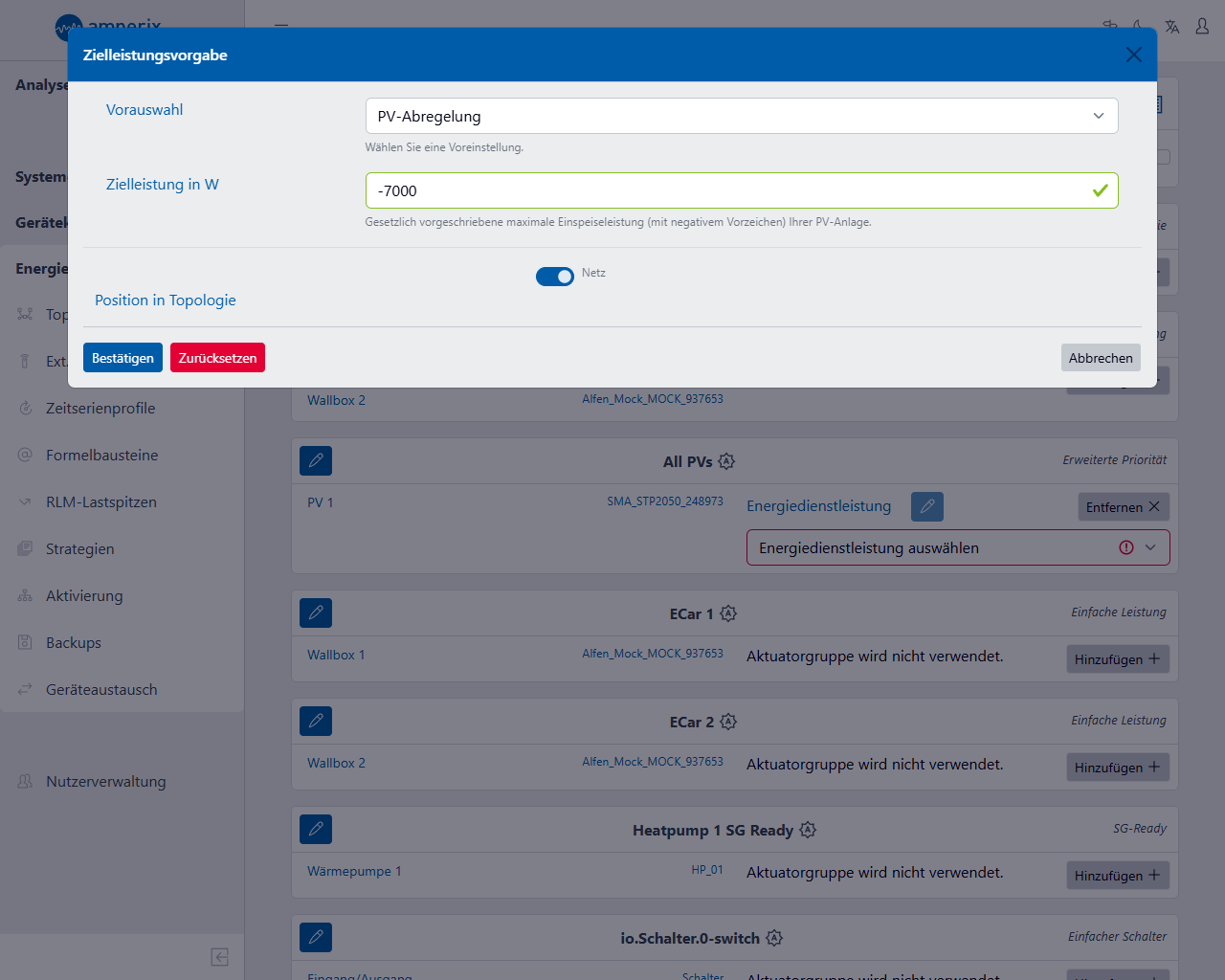Click the edit pencil icon for All PVs
The image size is (1225, 980).
coord(316,460)
